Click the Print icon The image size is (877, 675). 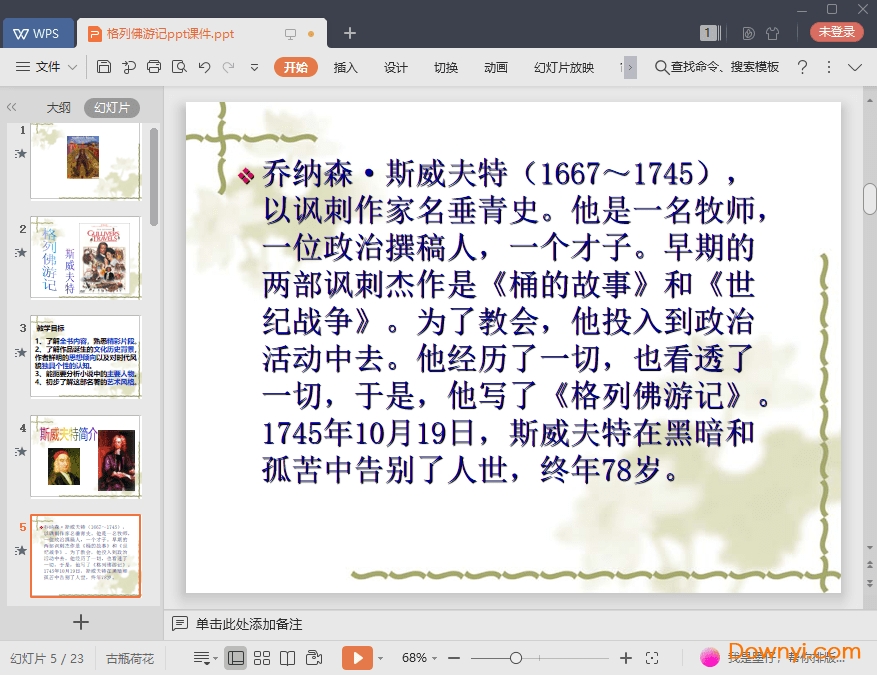point(154,67)
